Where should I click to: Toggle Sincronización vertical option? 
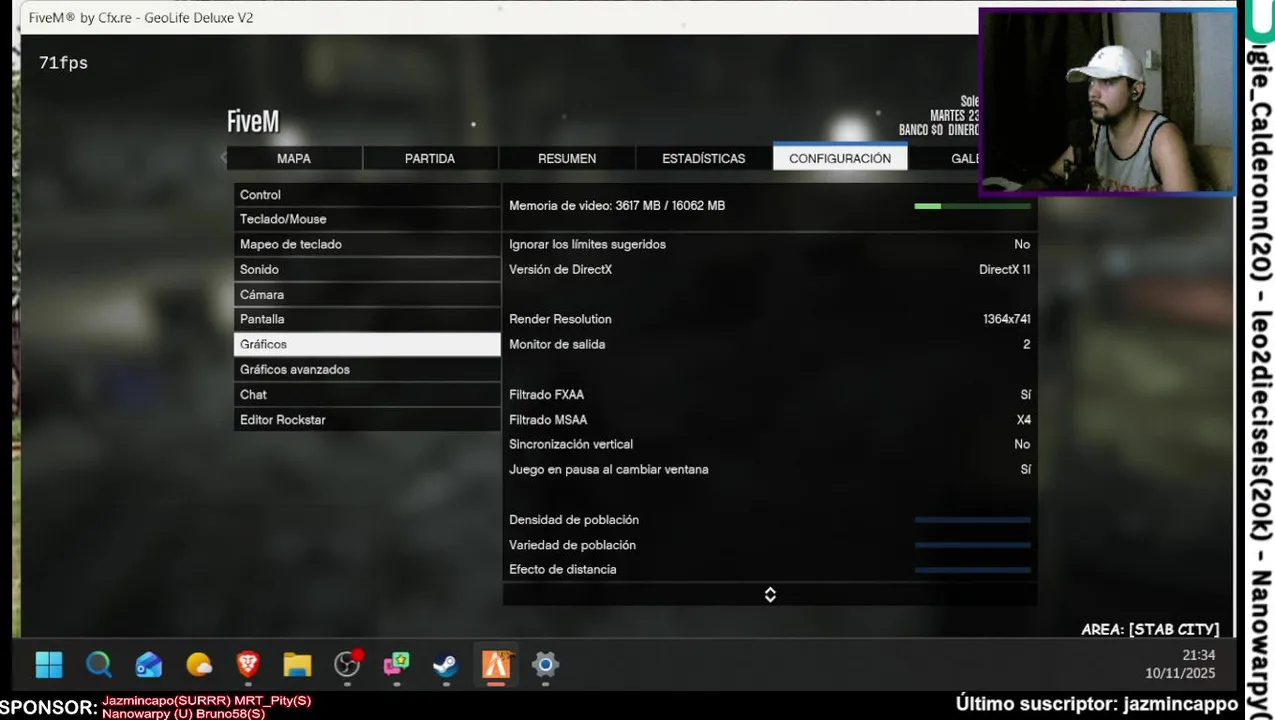[769, 444]
